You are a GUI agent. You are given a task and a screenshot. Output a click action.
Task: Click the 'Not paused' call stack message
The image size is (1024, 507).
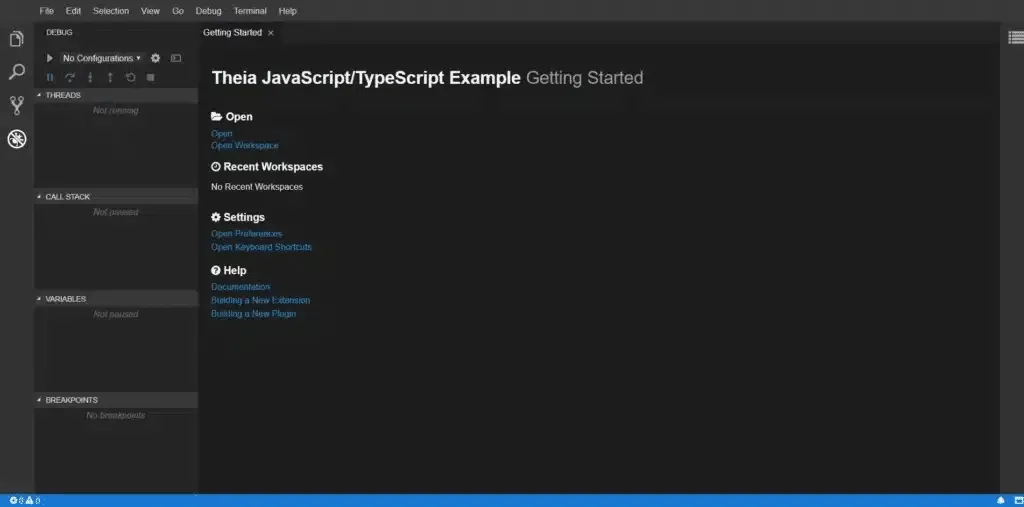[116, 212]
